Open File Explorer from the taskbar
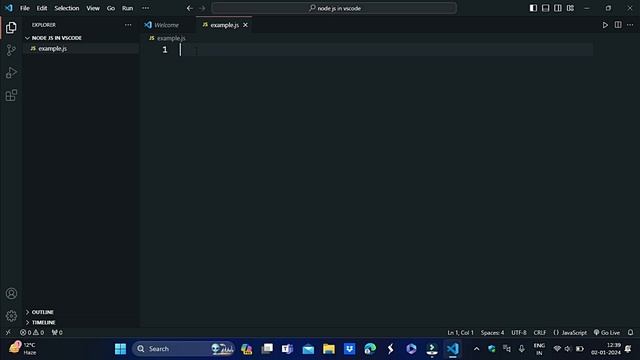Image resolution: width=640 pixels, height=360 pixels. click(329, 349)
